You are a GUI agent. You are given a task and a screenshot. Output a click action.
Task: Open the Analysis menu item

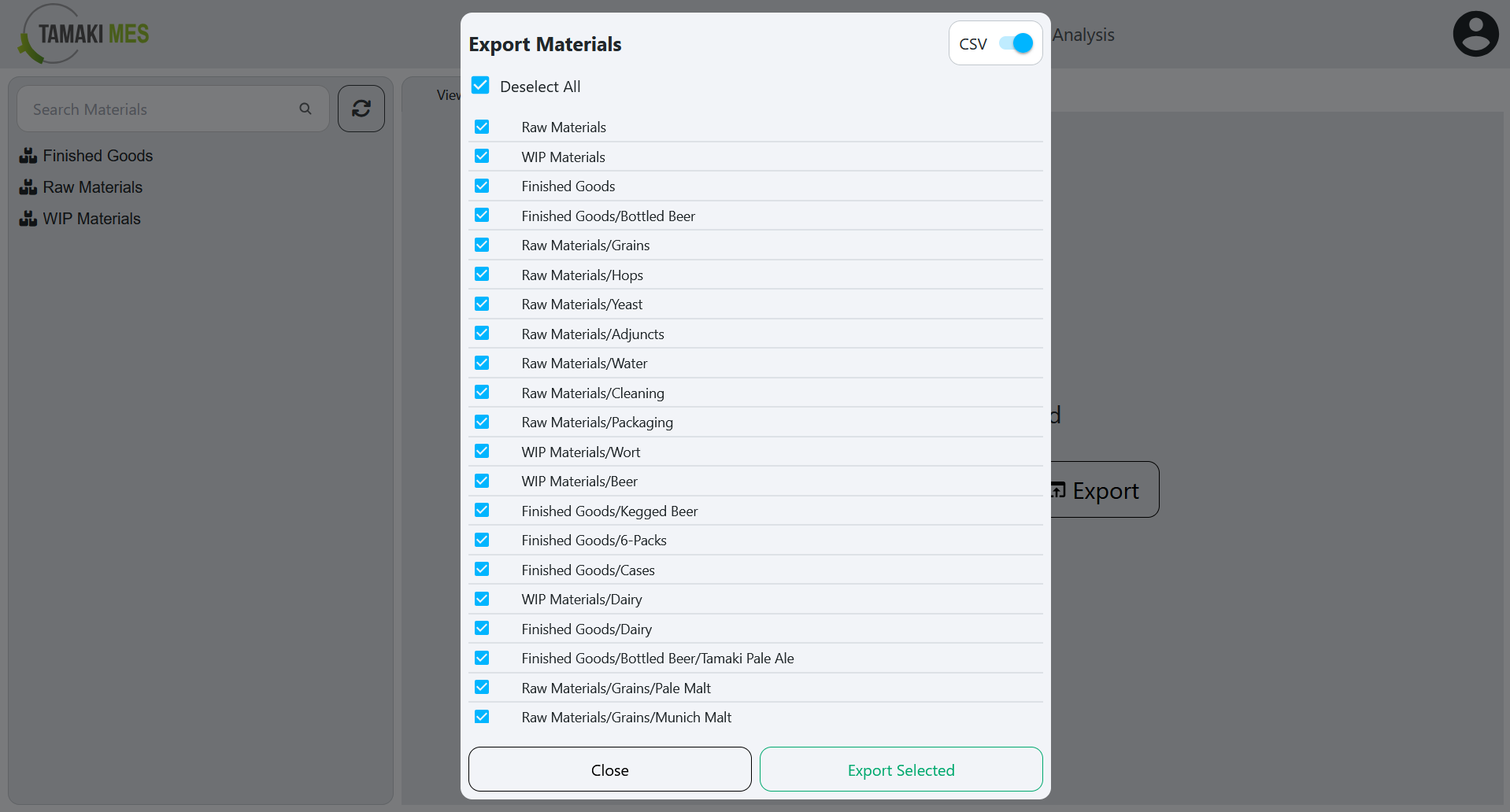1083,35
